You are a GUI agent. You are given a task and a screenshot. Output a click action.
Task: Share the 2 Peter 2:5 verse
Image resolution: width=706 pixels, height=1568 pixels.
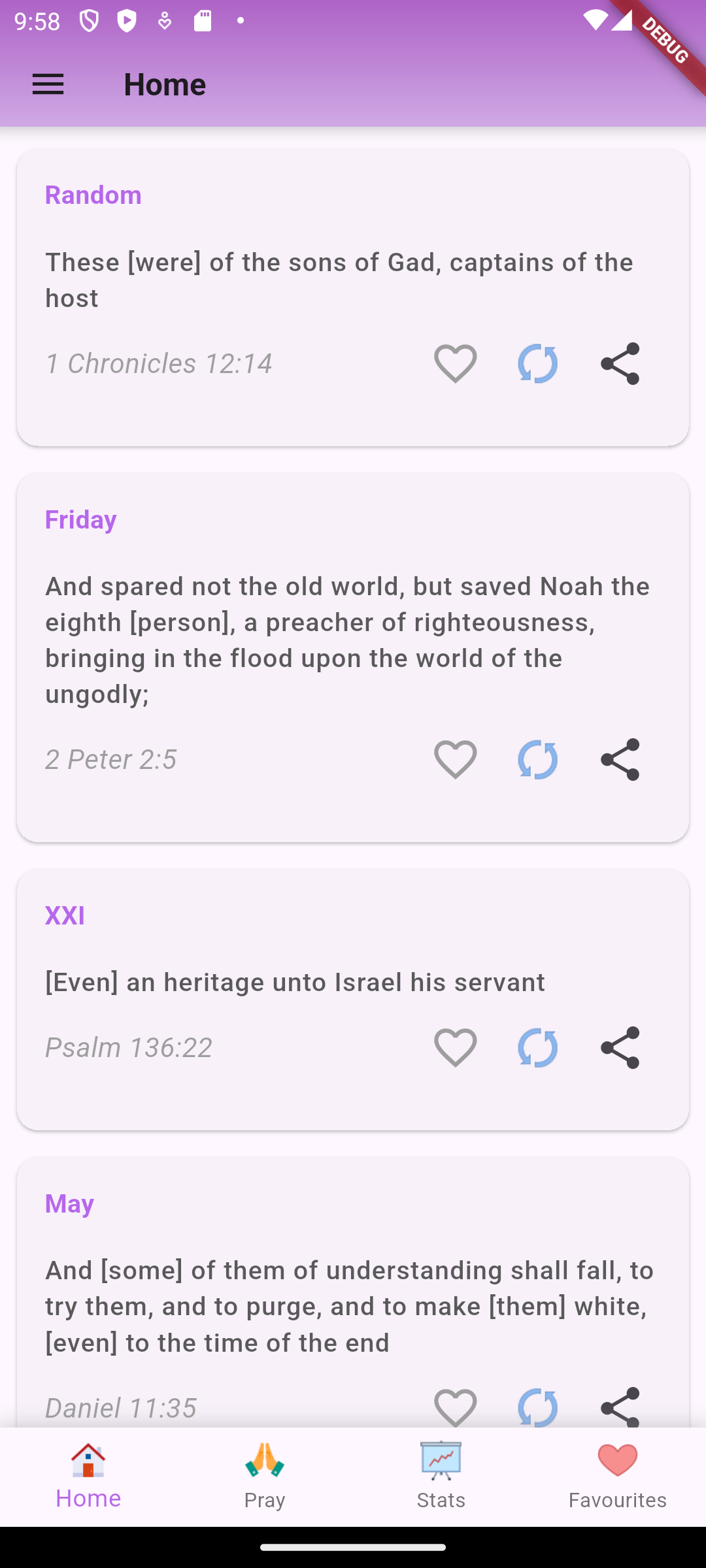620,759
